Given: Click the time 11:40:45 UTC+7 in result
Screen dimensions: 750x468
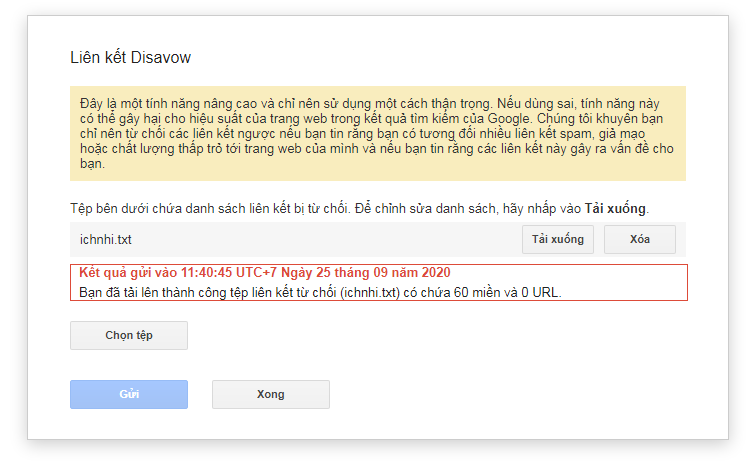Looking at the screenshot, I should [x=225, y=273].
